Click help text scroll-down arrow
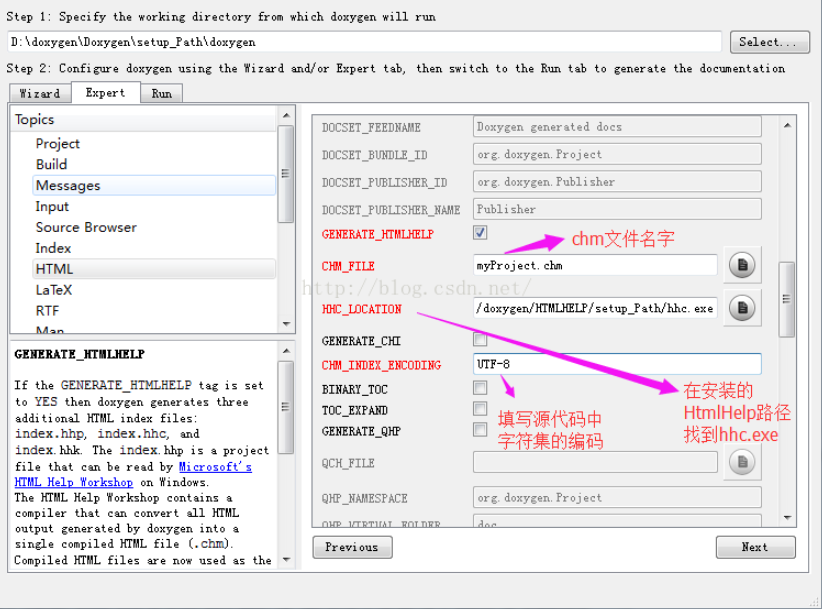 coord(286,560)
